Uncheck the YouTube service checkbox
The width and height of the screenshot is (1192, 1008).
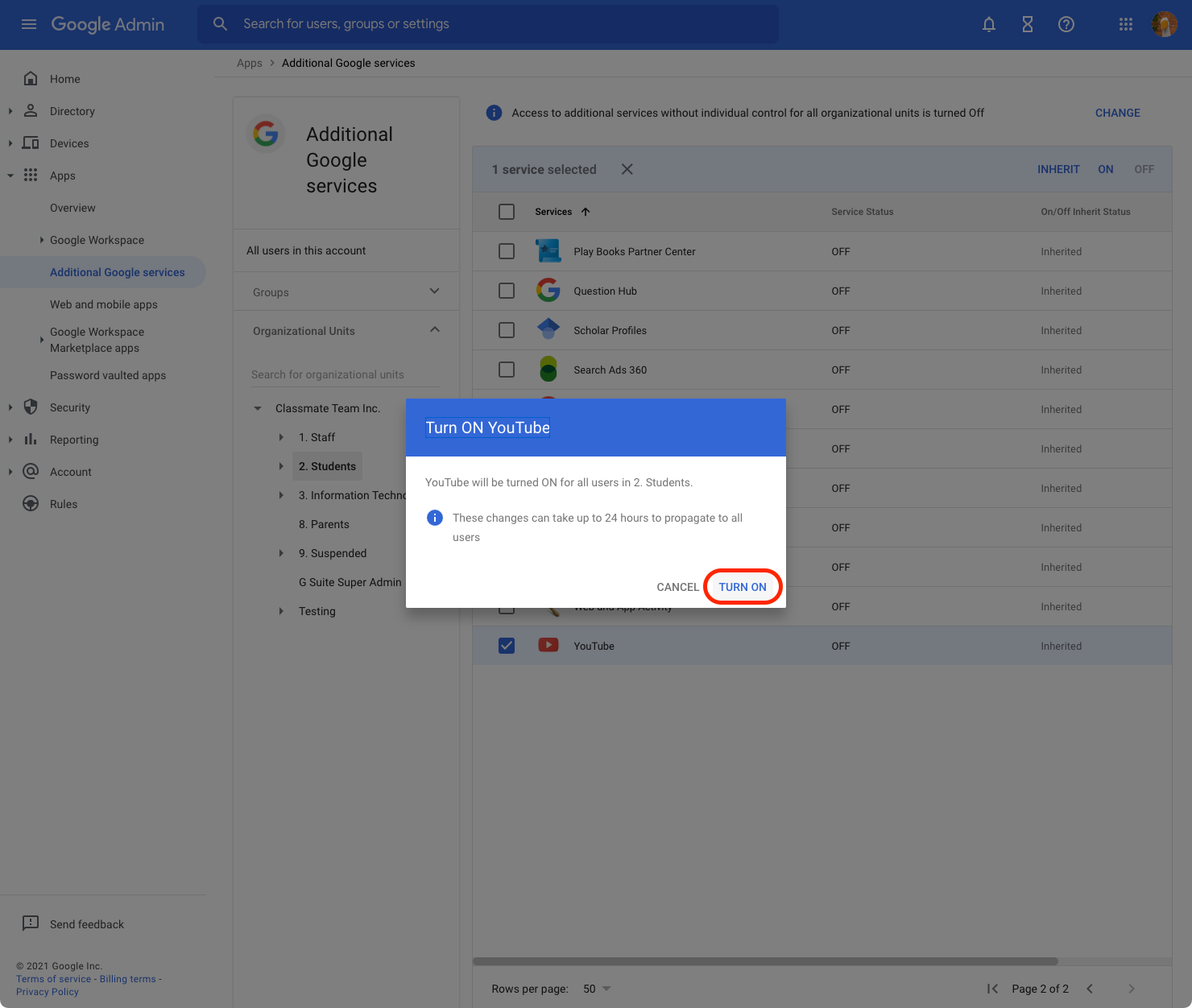coord(507,646)
